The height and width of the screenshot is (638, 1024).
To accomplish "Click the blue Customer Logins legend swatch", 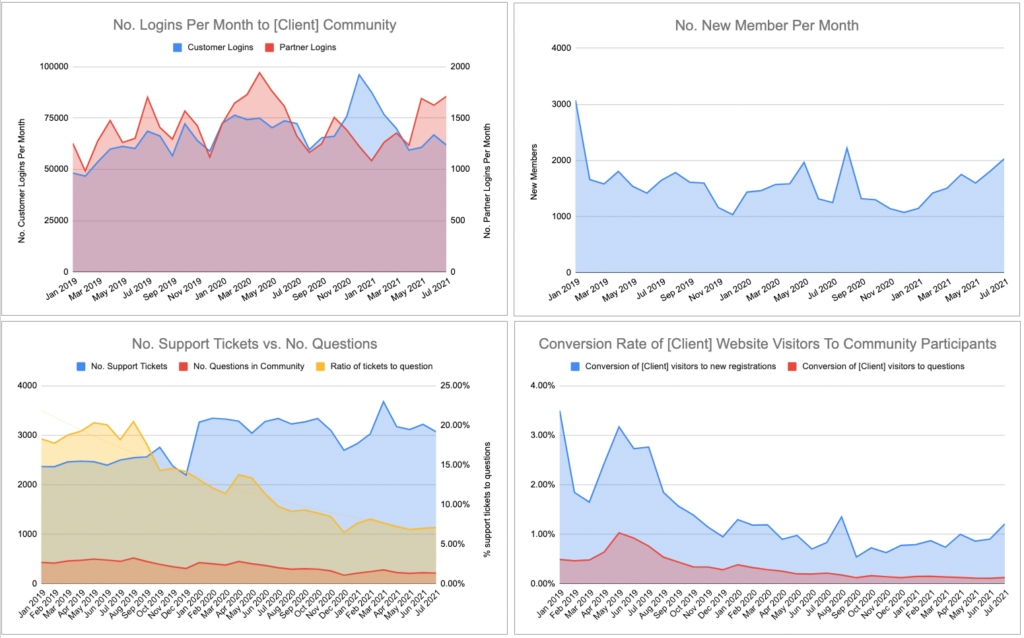I will point(177,48).
